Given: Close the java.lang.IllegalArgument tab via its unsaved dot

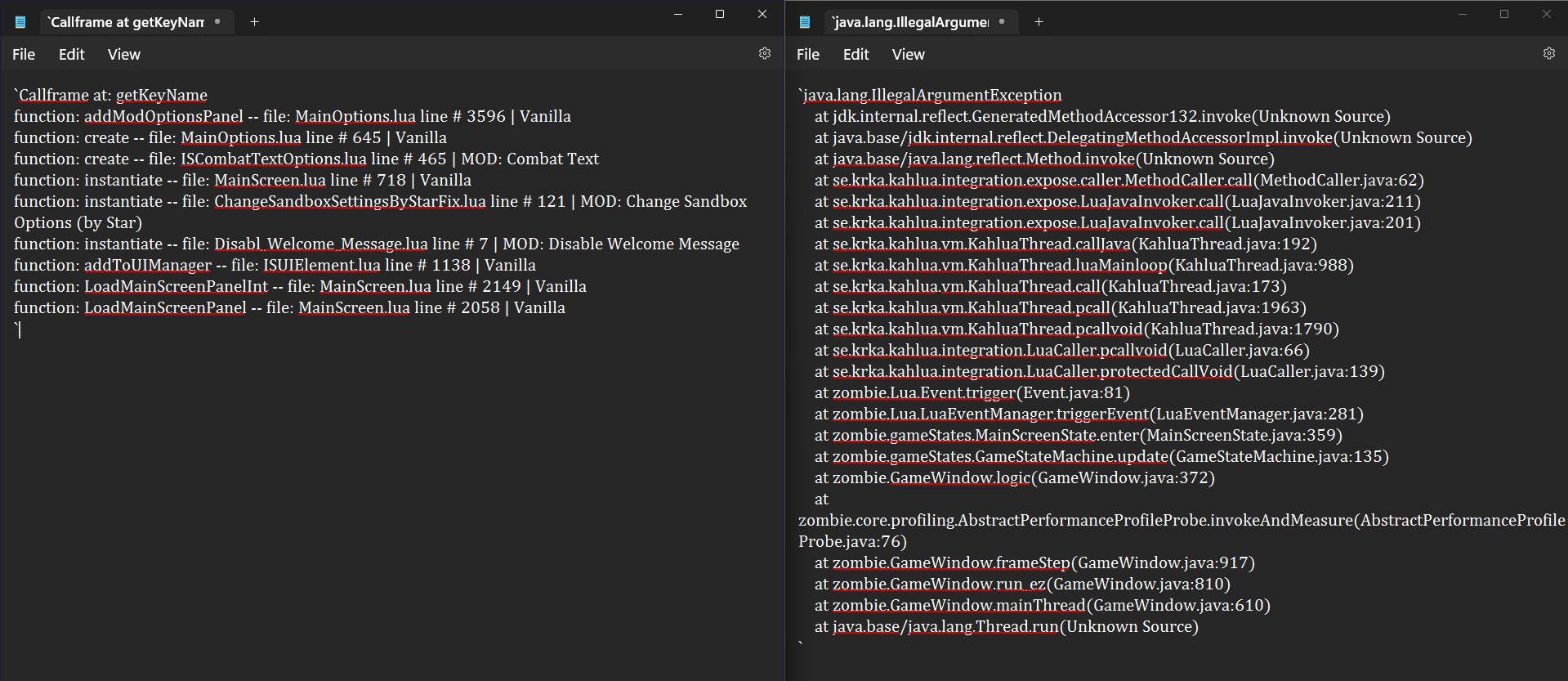Looking at the screenshot, I should 1002,22.
